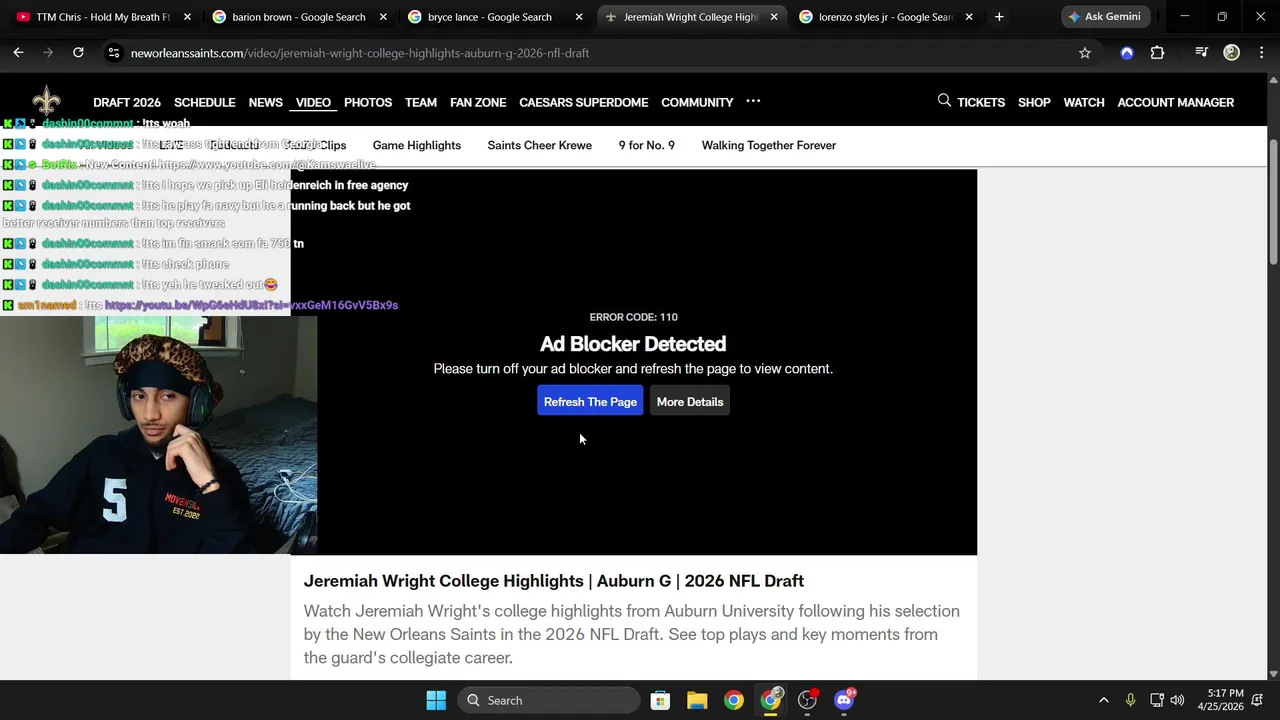Open the Windows Start menu
1280x720 pixels.
436,700
